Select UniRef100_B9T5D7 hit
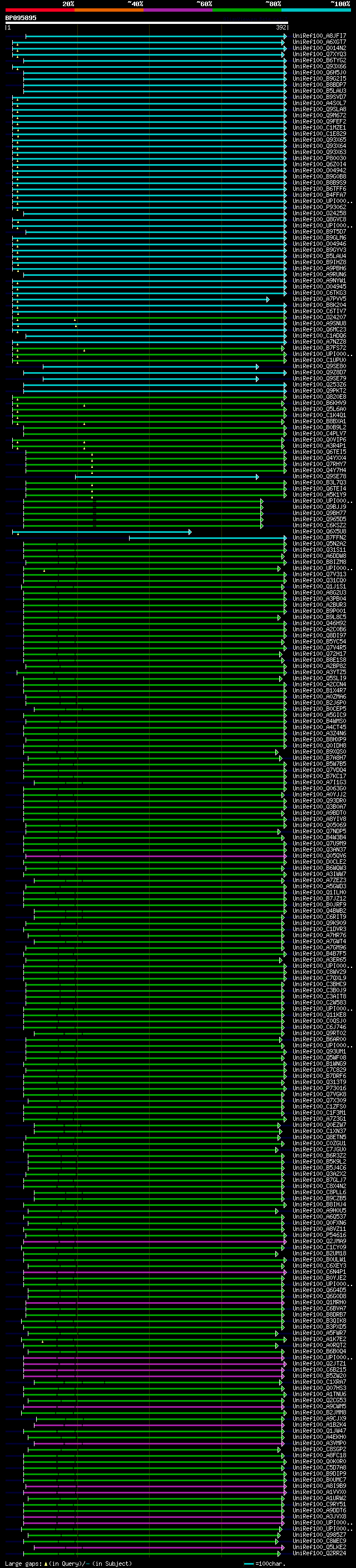 coord(319,231)
